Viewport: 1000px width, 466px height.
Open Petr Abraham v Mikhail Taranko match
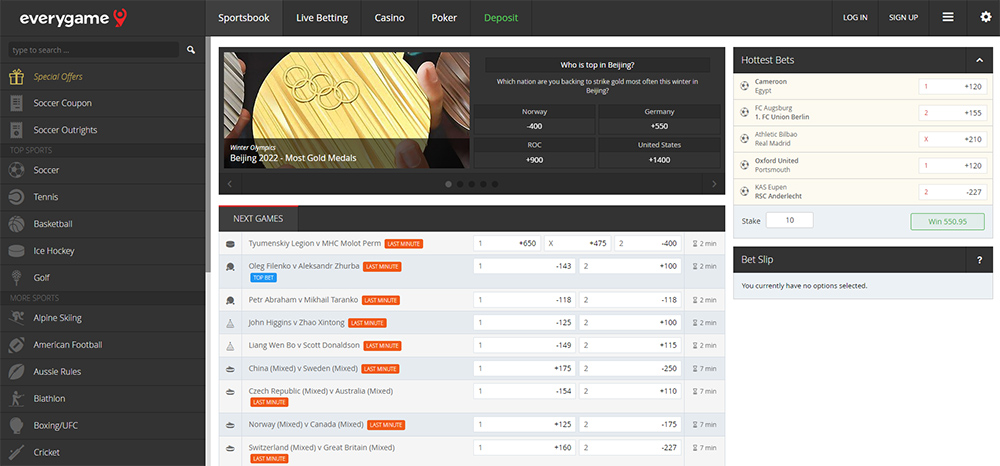coord(304,300)
